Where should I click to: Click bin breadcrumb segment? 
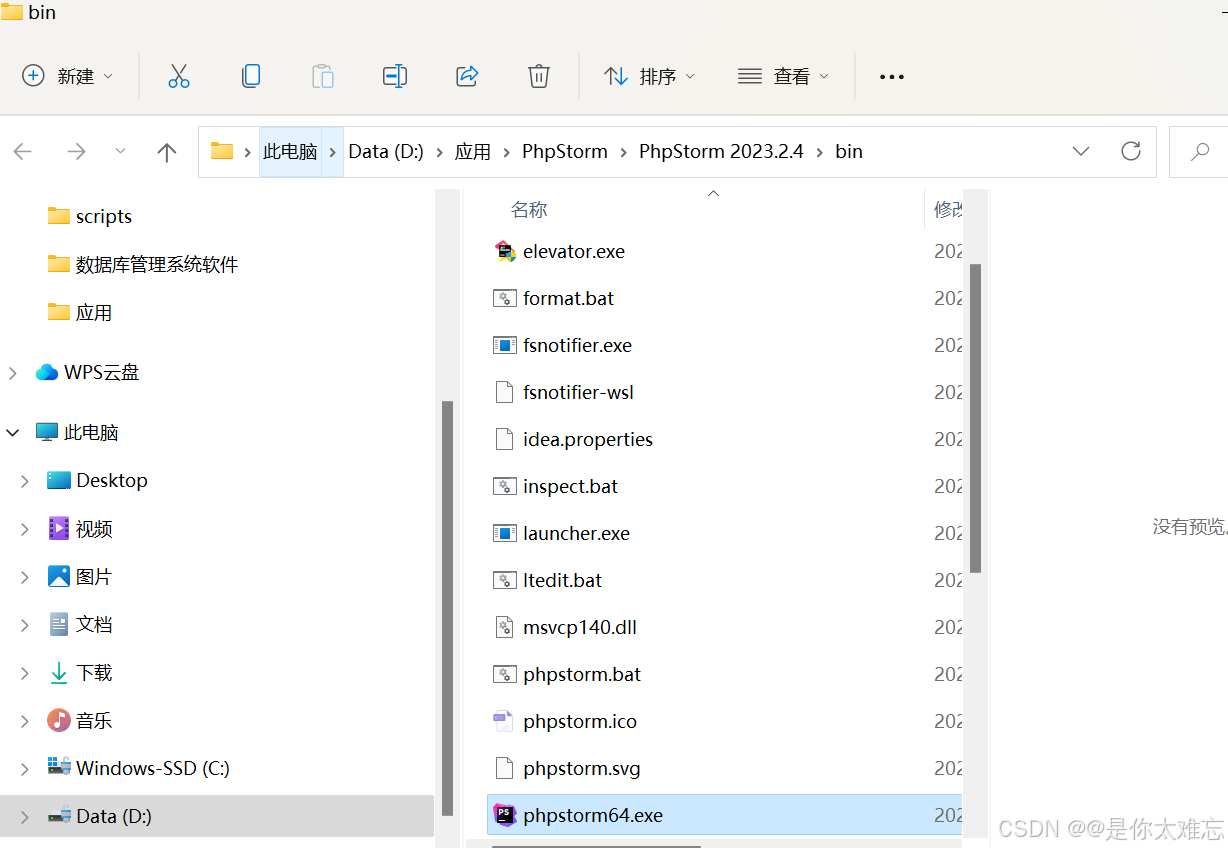tap(849, 152)
